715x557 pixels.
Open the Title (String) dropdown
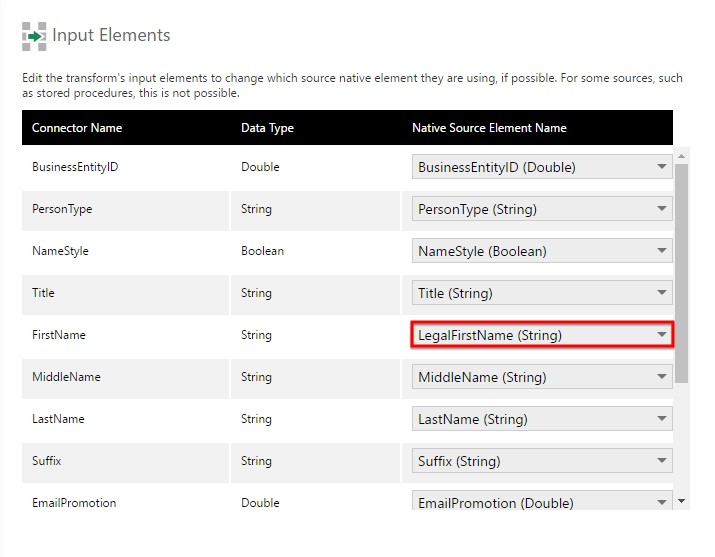541,293
